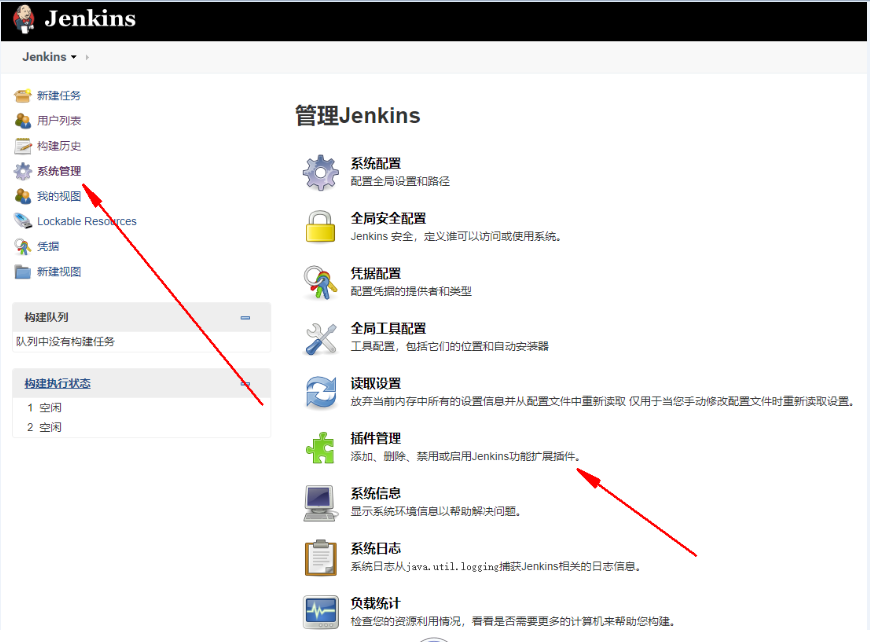Open the 系统管理 sidebar link

(x=59, y=171)
